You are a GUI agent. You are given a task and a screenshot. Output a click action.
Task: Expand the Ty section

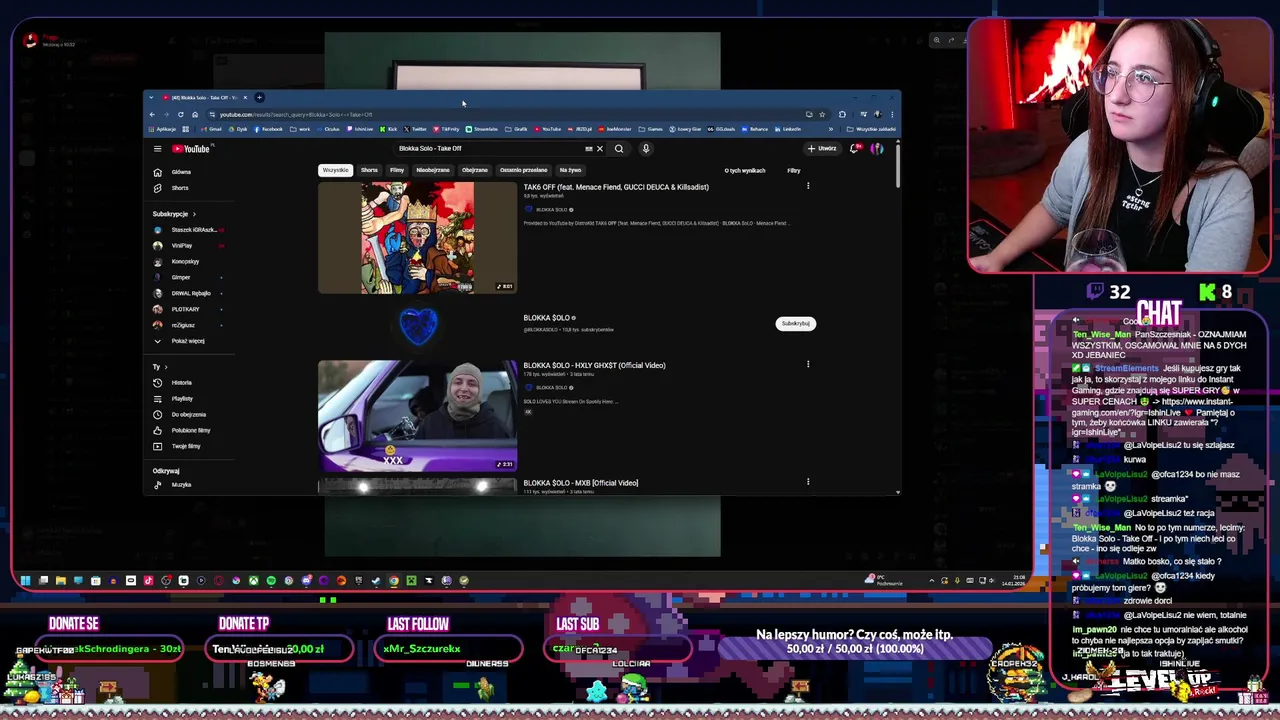[159, 367]
